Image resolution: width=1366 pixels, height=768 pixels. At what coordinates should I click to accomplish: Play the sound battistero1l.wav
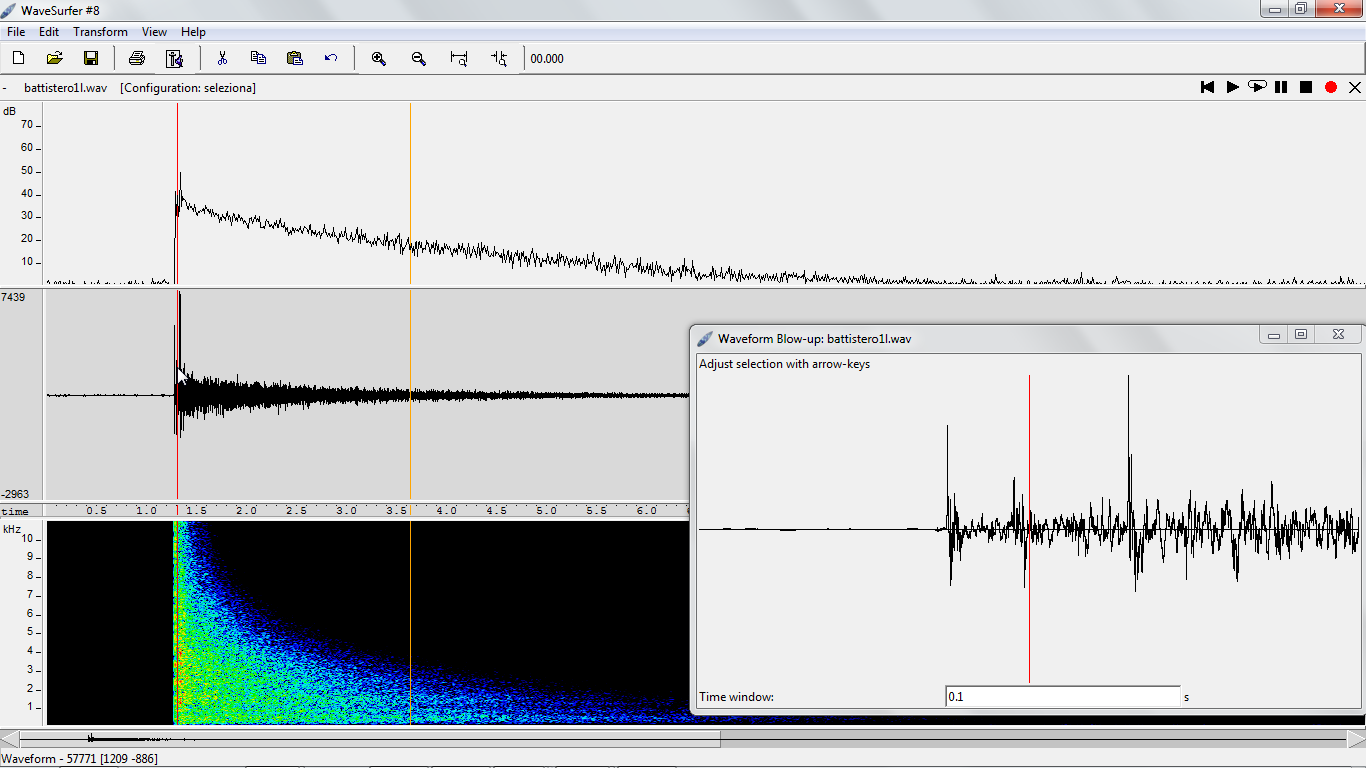(x=1232, y=87)
